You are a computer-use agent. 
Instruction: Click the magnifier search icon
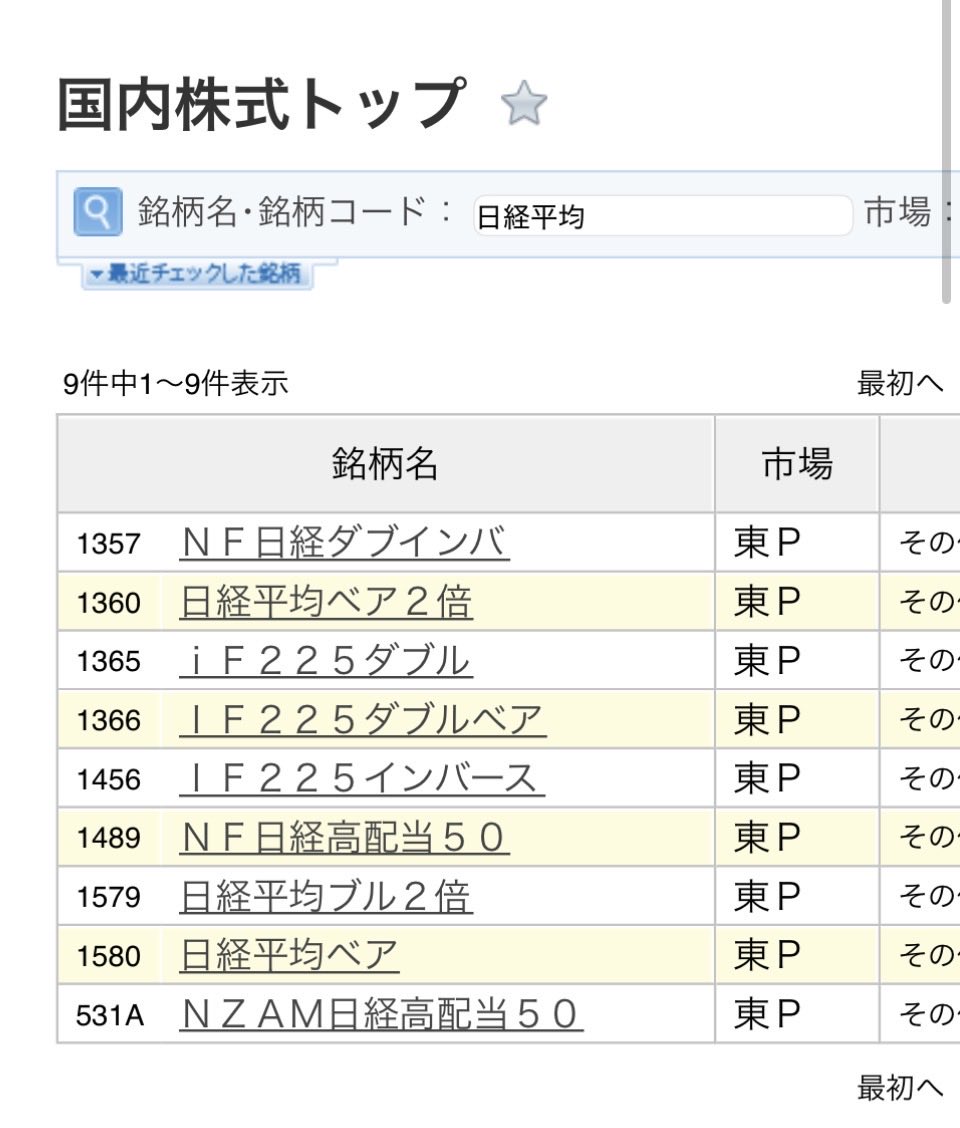[x=98, y=212]
